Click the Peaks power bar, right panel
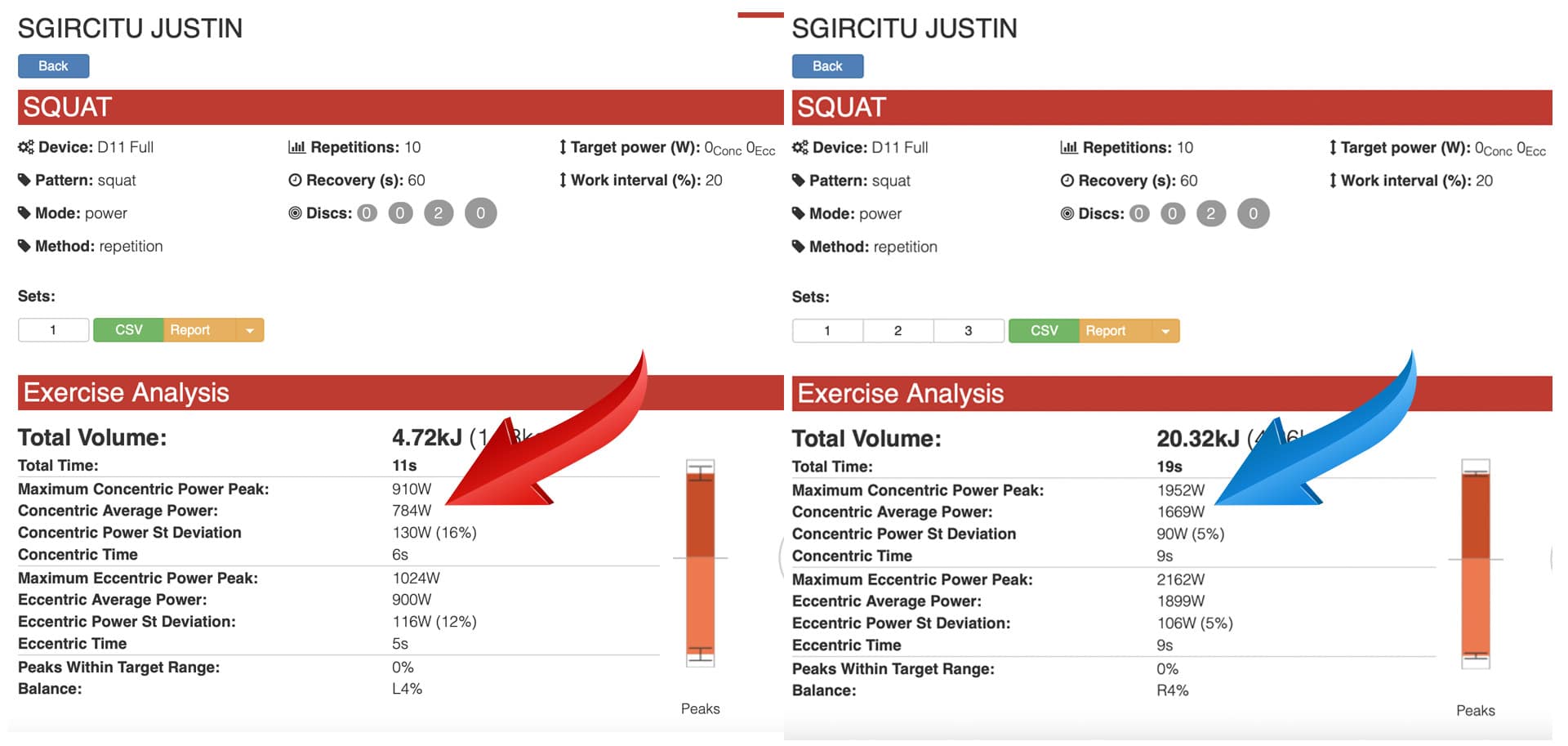The width and height of the screenshot is (1568, 746). pos(1475,564)
